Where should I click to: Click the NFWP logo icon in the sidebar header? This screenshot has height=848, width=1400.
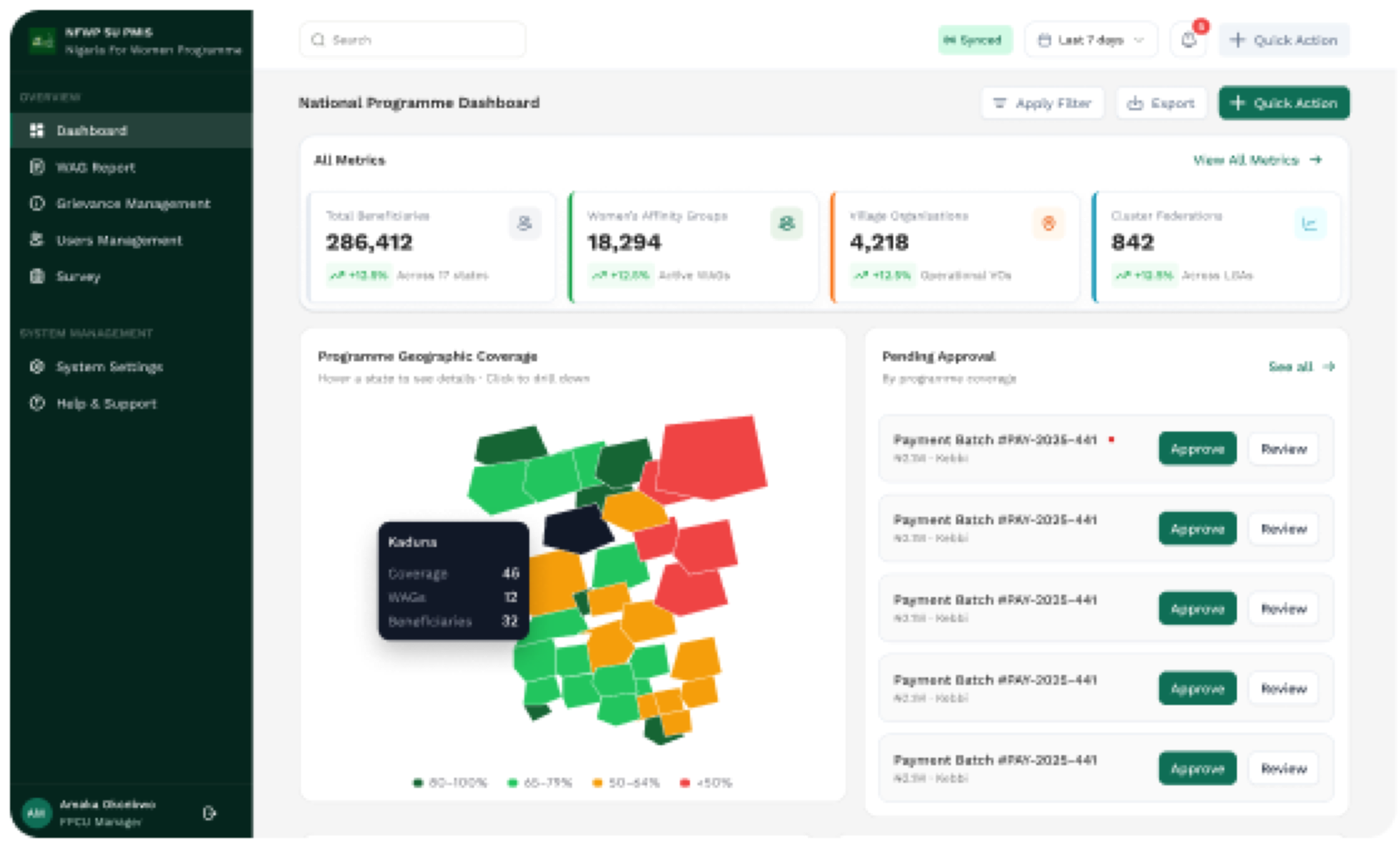click(42, 40)
